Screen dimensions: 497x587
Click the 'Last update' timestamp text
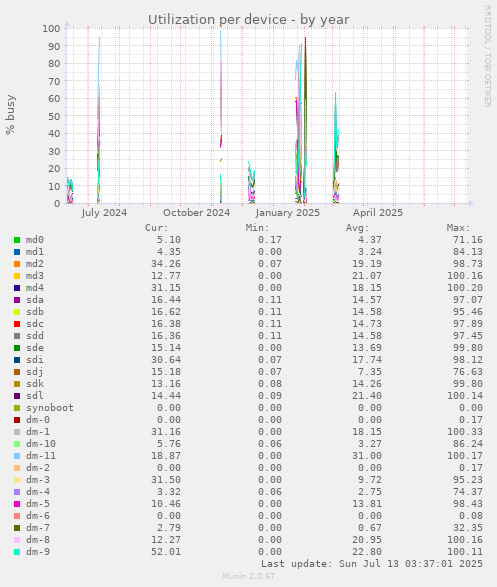coord(372,564)
